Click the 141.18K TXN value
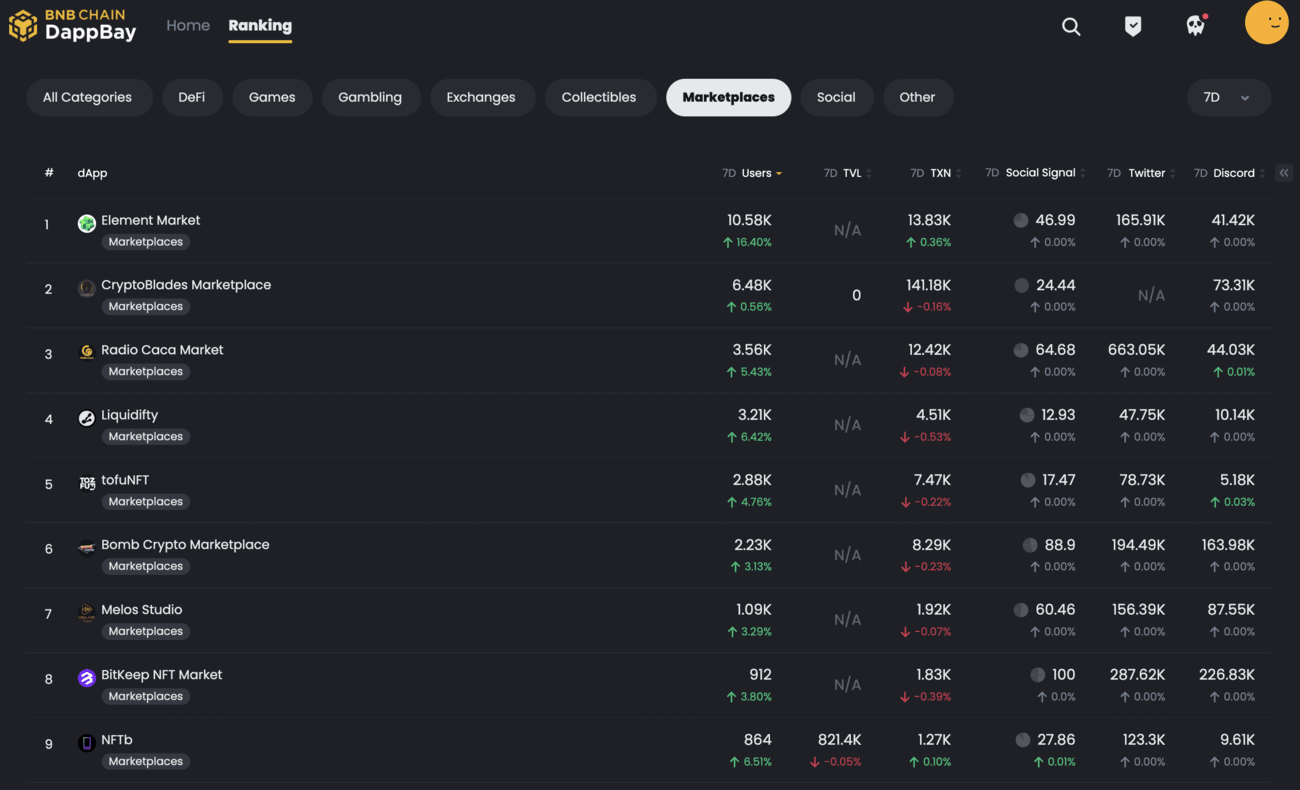 coord(929,285)
